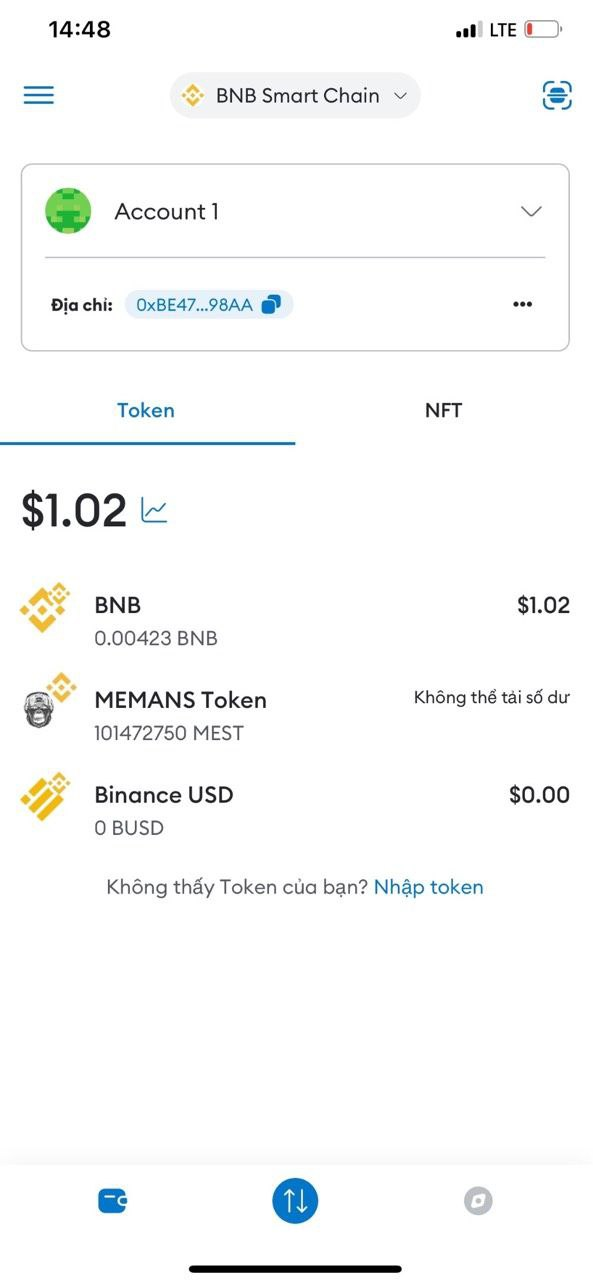The width and height of the screenshot is (593, 1280).
Task: Open the MEMANS Token entry
Action: (x=295, y=715)
